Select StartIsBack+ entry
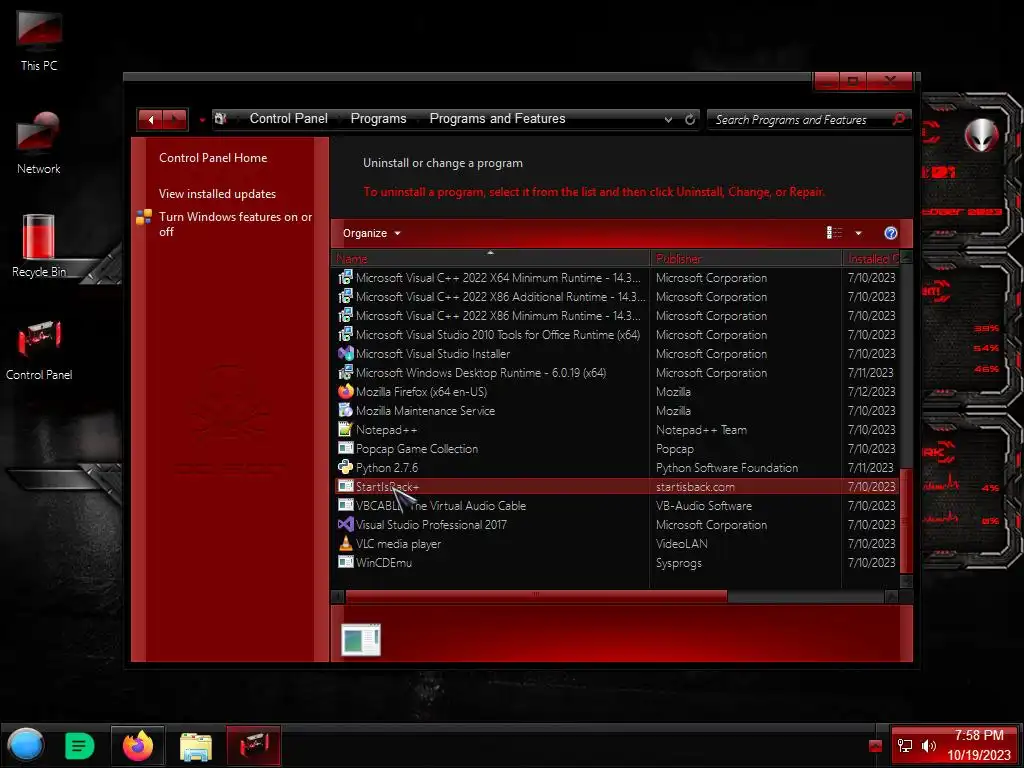 click(x=616, y=487)
